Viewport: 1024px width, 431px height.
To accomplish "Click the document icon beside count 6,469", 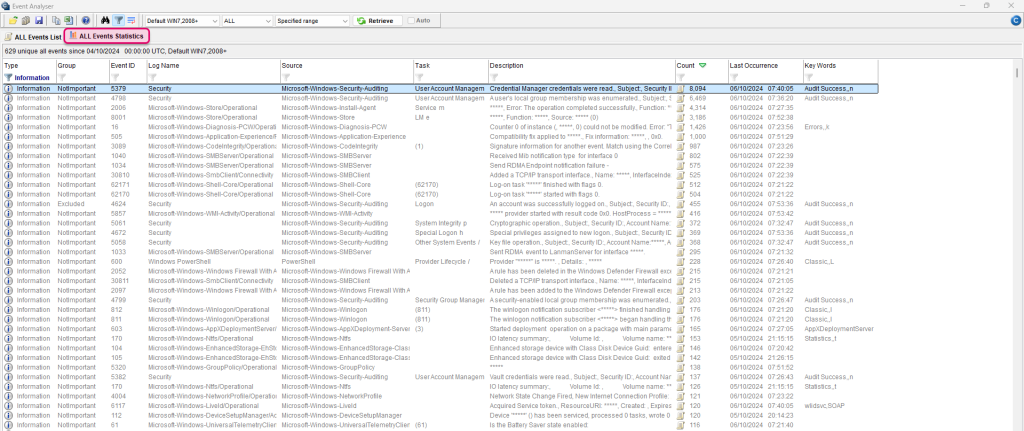I will (680, 98).
